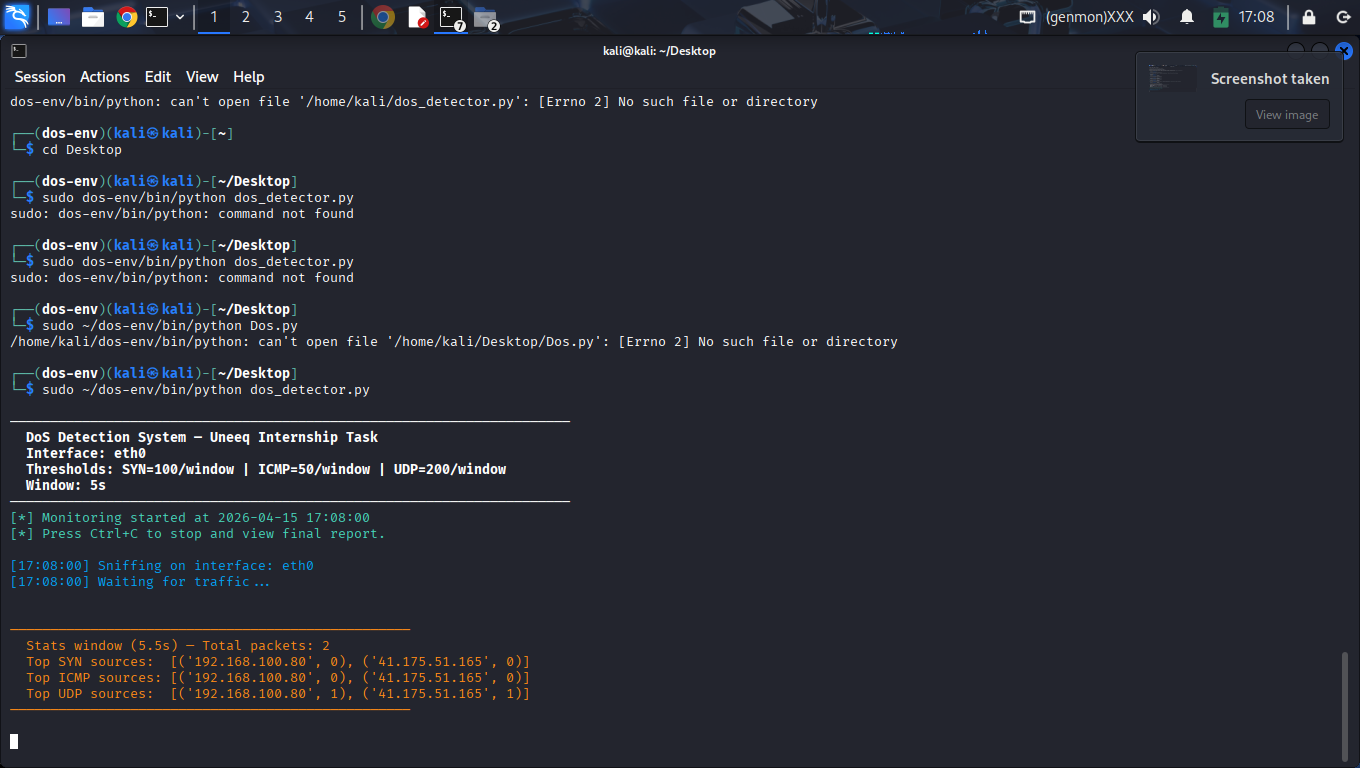
Task: Expand the terminal launcher dropdown arrow
Action: (180, 17)
